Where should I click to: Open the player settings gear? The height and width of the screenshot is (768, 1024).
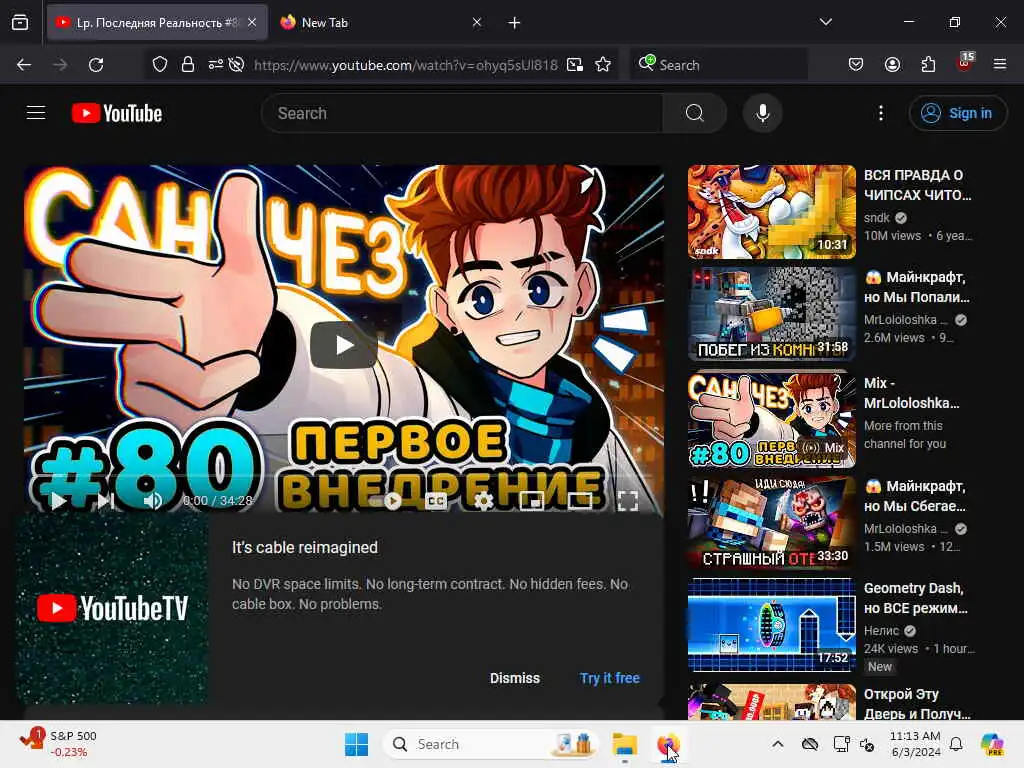[x=483, y=501]
